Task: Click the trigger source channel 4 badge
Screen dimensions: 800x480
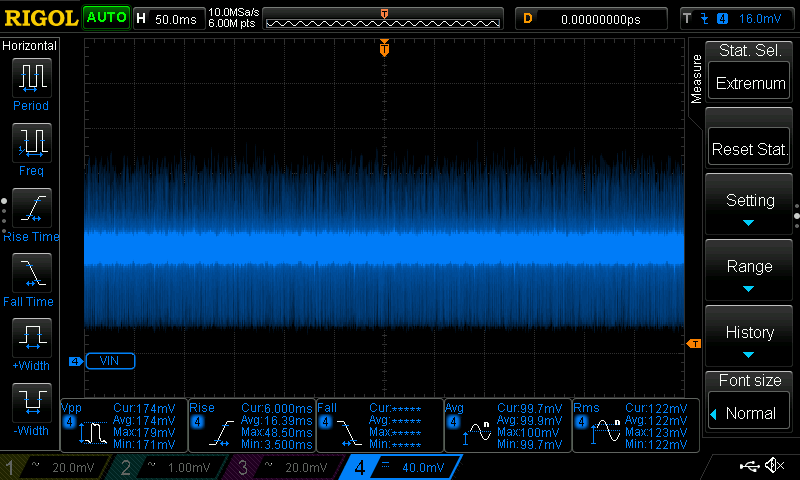Action: [x=722, y=19]
